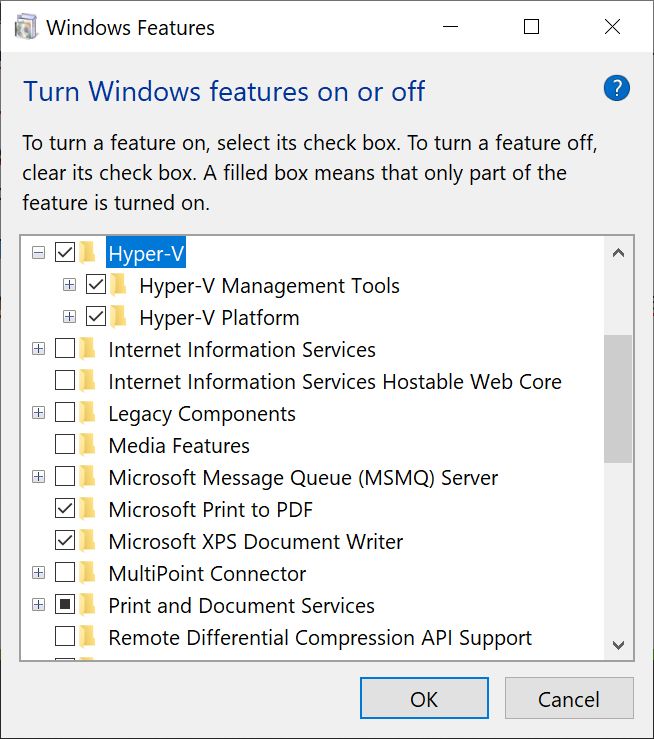Select Remote Differential Compression API Support label
Screen dimensions: 654x739
(320, 638)
